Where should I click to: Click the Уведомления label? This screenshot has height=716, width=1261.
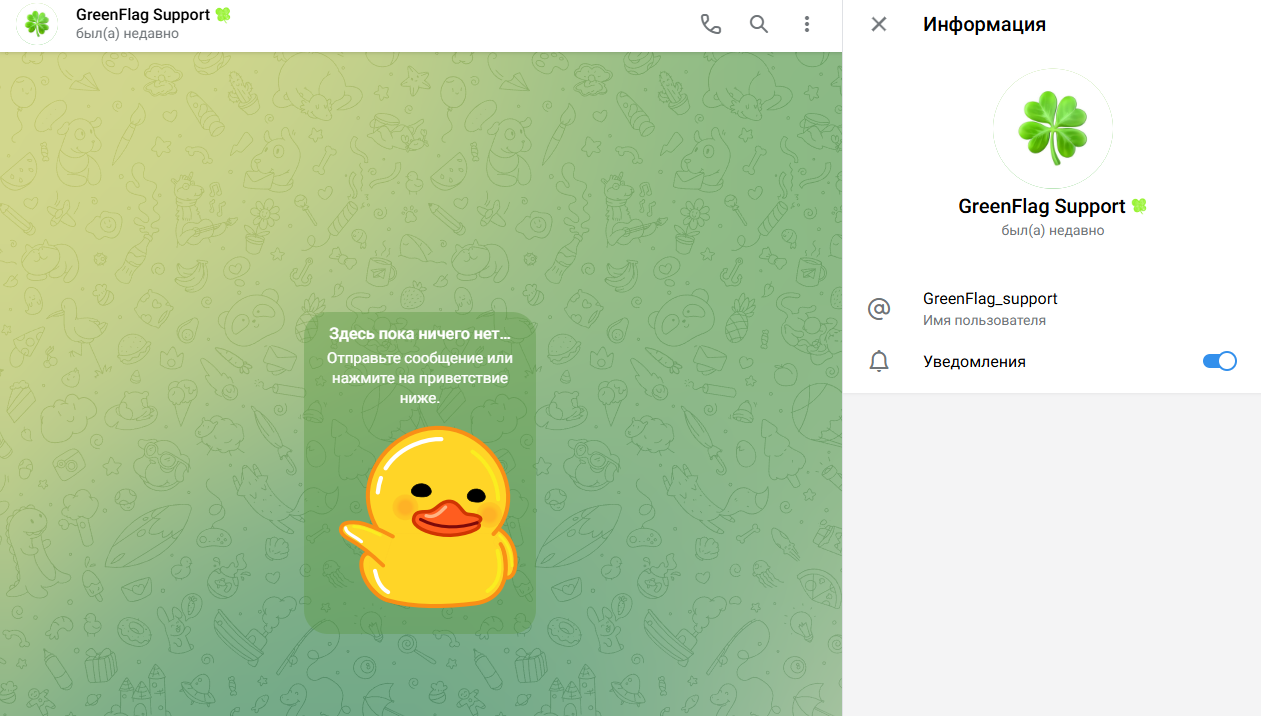click(x=974, y=362)
